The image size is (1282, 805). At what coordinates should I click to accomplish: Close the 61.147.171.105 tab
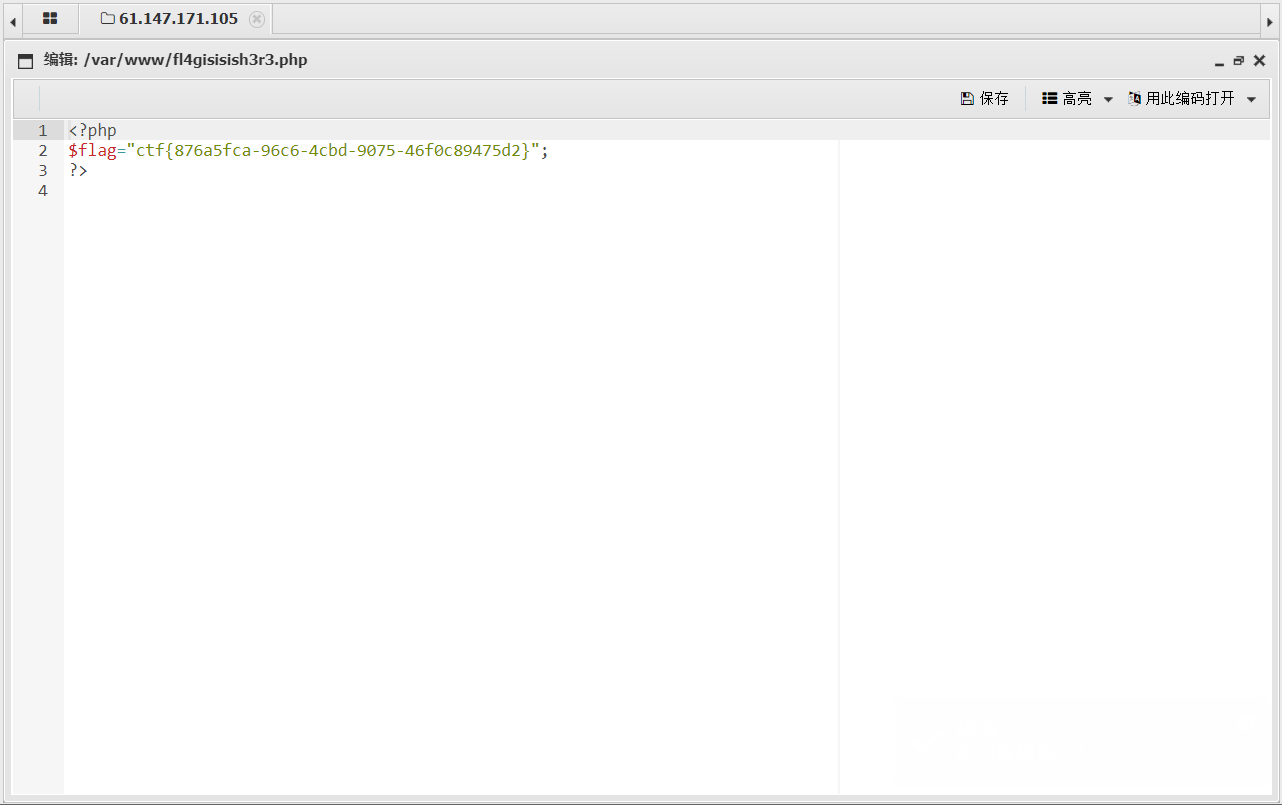[x=257, y=19]
